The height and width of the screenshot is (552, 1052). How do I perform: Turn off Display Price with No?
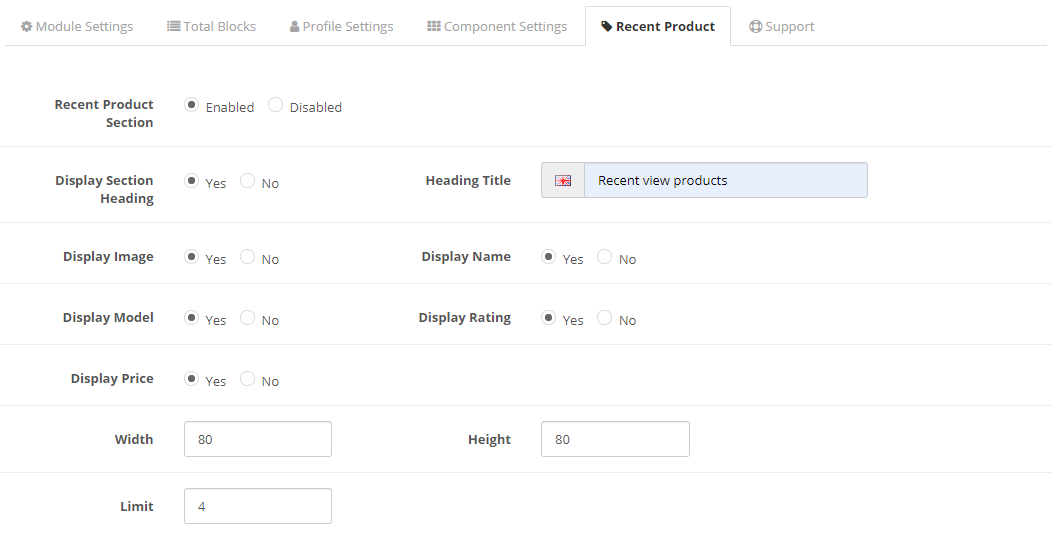[x=248, y=380]
